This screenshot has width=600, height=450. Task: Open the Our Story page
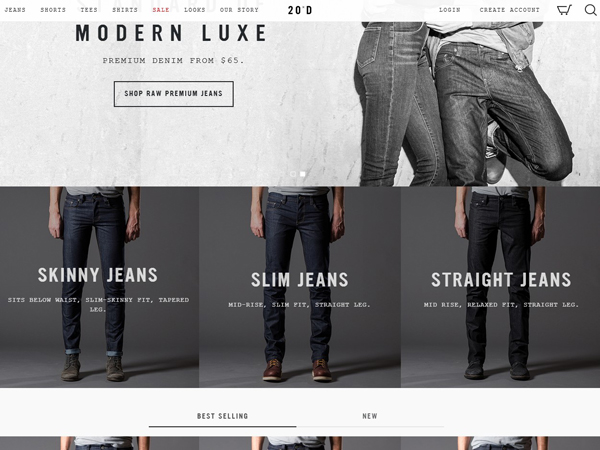pyautogui.click(x=239, y=10)
